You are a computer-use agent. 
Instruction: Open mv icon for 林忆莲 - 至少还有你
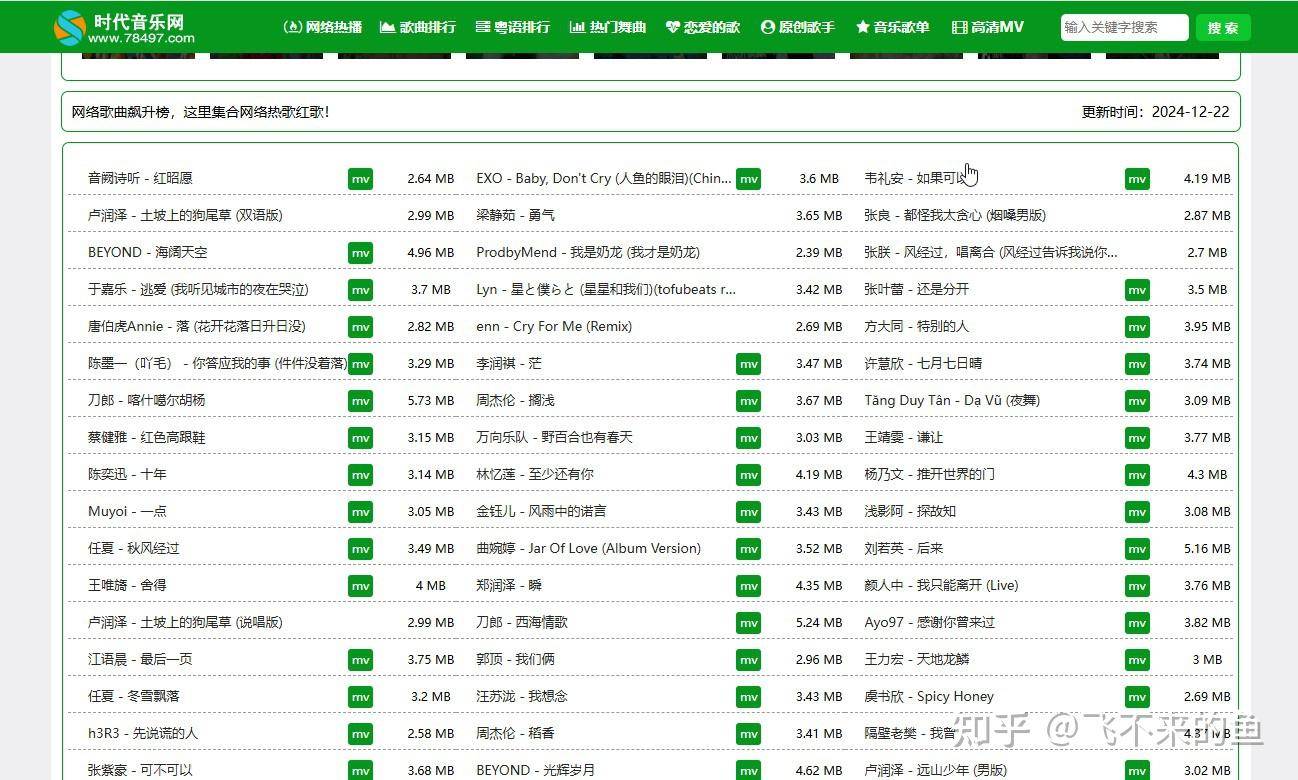748,475
